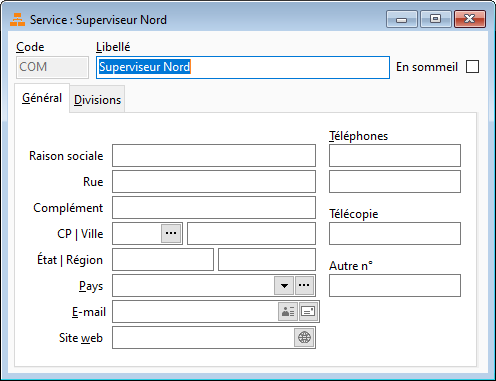Click the Ville city input field
The image size is (496, 381).
click(251, 233)
